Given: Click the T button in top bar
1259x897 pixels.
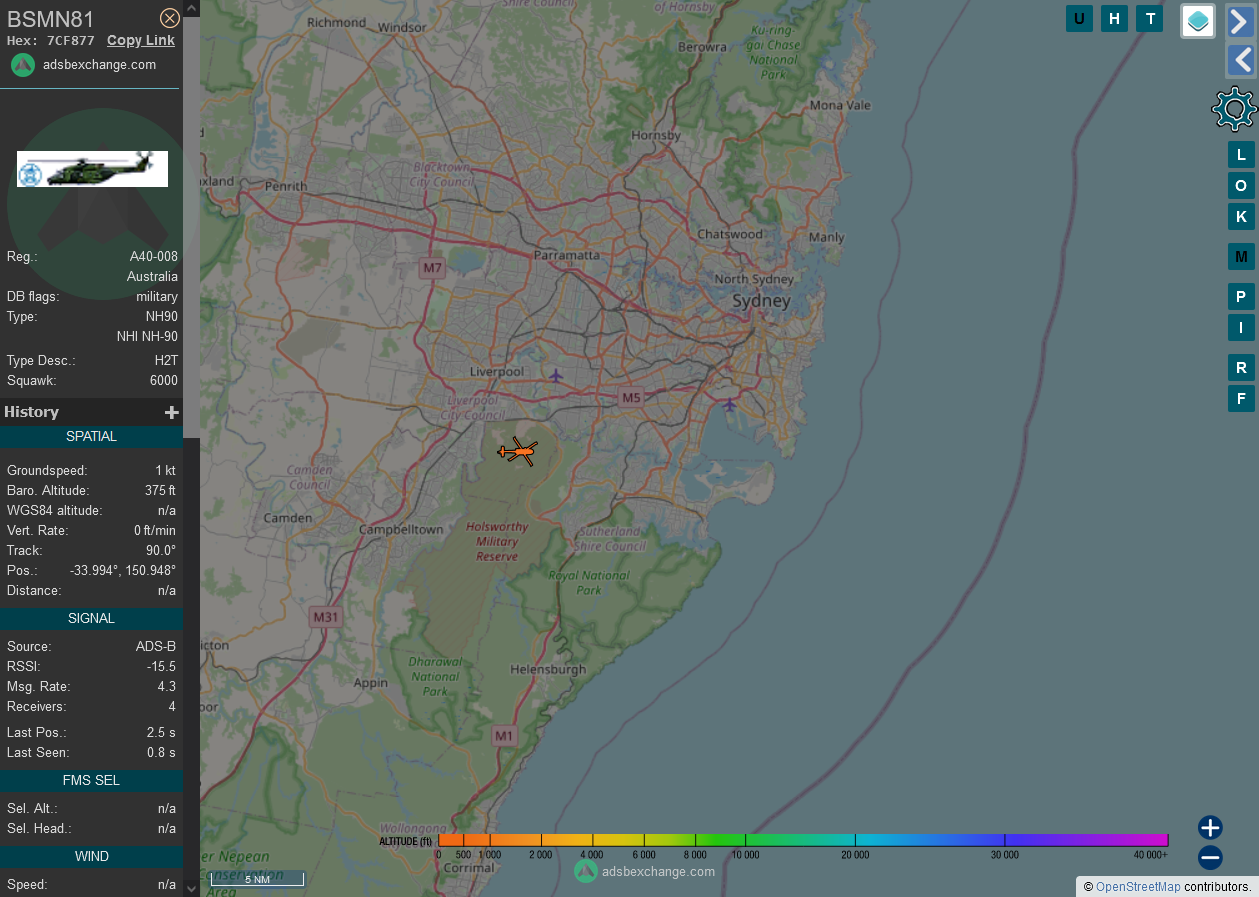Looking at the screenshot, I should point(1150,19).
